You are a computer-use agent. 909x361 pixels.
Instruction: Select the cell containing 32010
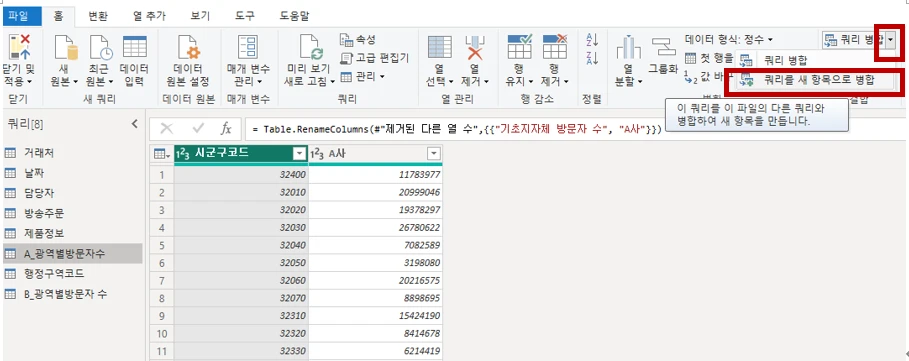[241, 192]
